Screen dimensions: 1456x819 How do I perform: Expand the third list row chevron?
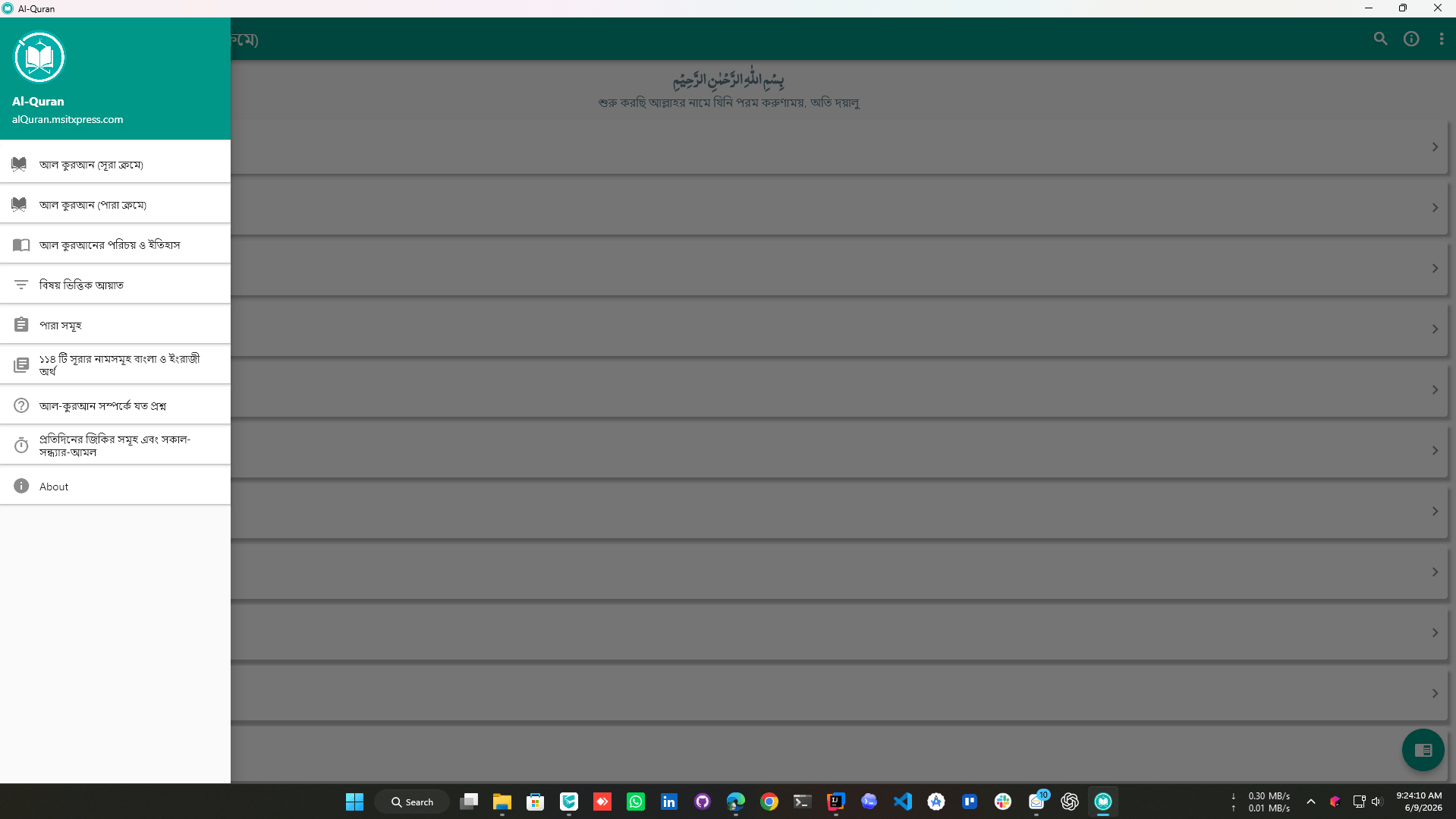tap(1435, 269)
